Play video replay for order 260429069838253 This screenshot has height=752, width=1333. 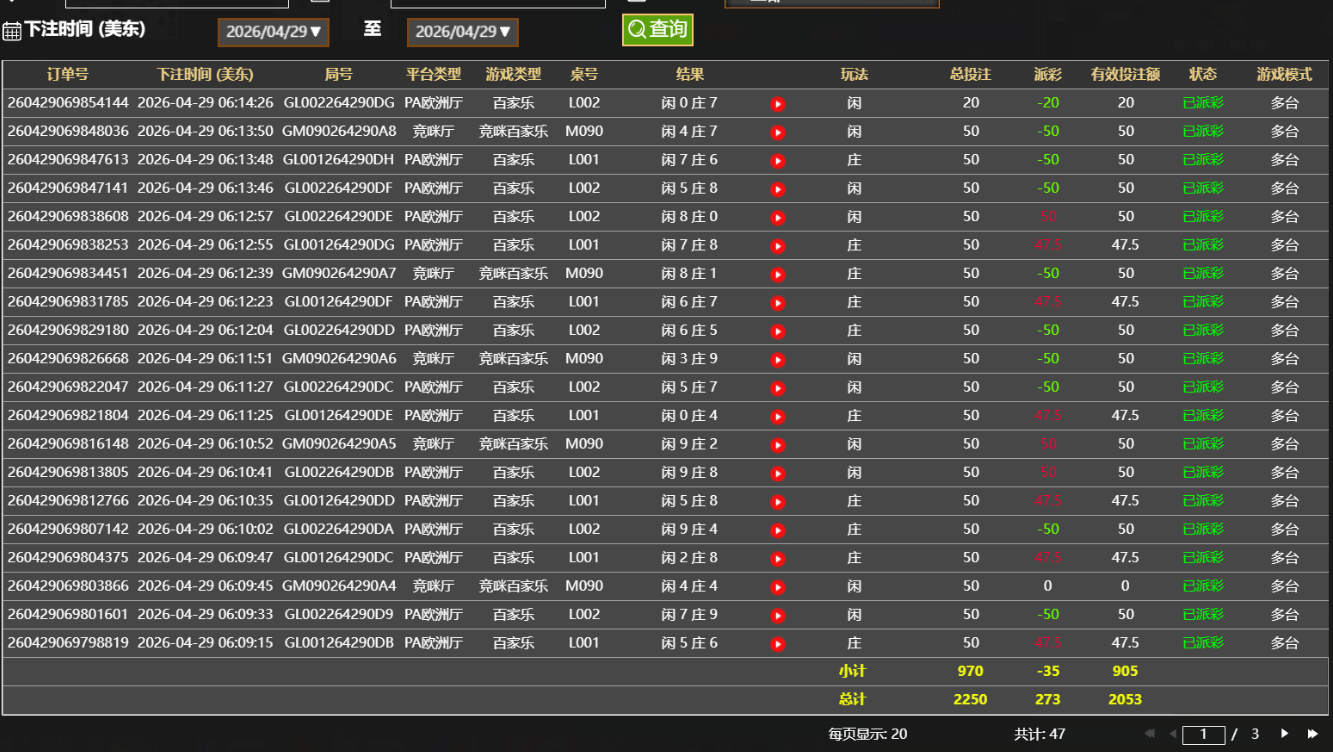(778, 246)
